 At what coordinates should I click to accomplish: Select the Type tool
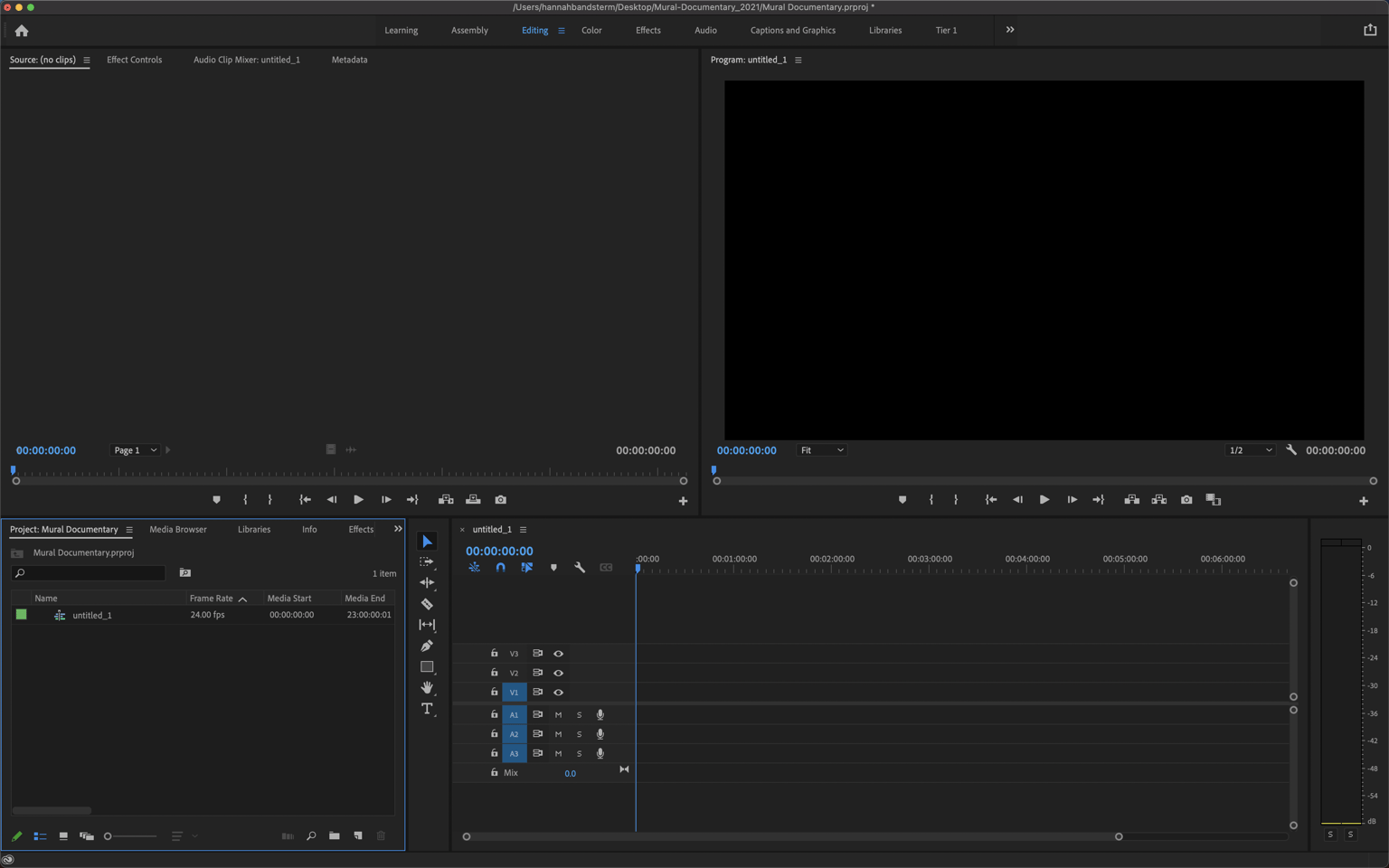(x=427, y=709)
